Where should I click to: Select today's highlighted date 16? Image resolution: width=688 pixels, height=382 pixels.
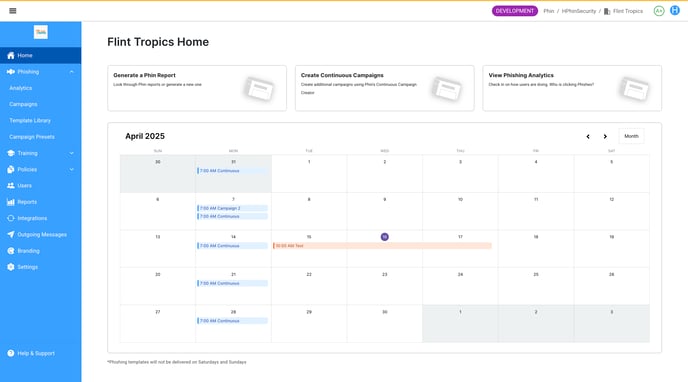click(384, 237)
